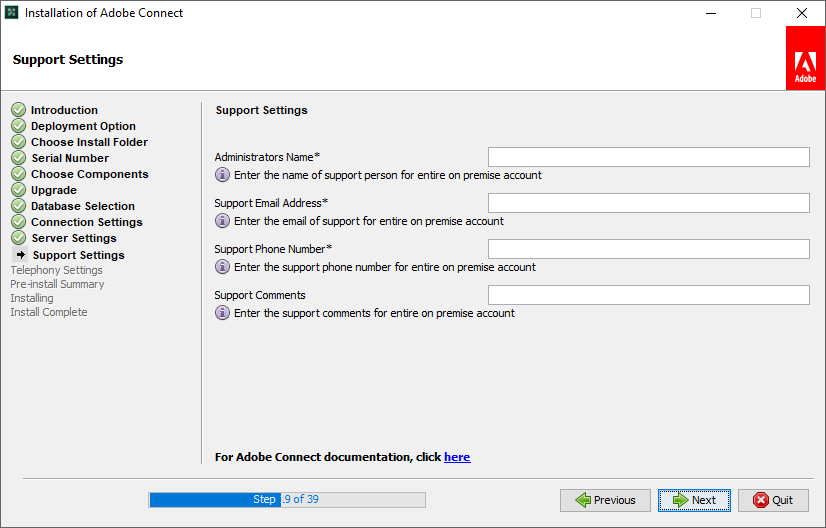Select the Choose Install Folder step label
Viewport: 826px width, 528px height.
click(x=89, y=142)
